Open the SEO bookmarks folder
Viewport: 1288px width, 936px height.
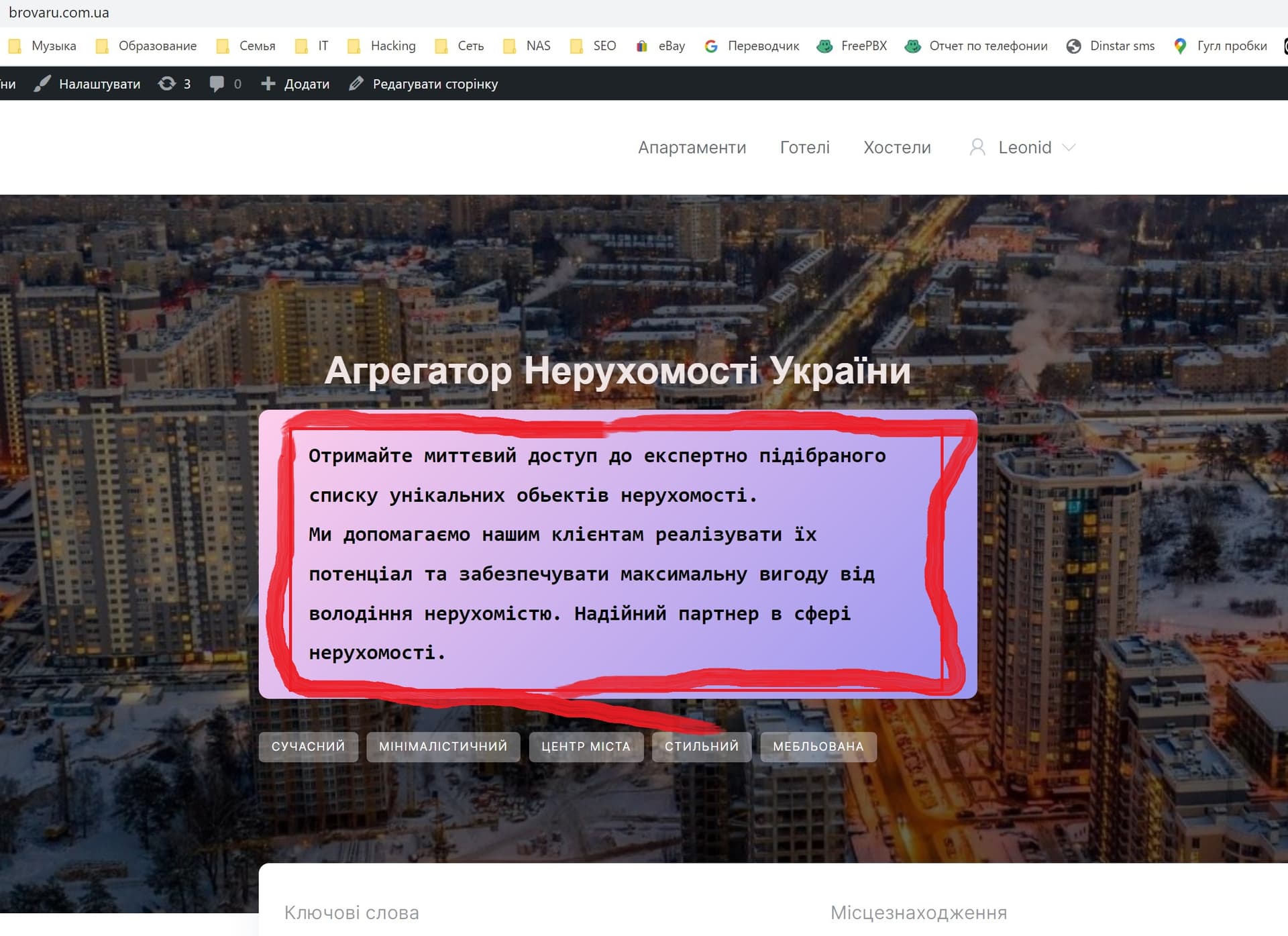click(593, 46)
